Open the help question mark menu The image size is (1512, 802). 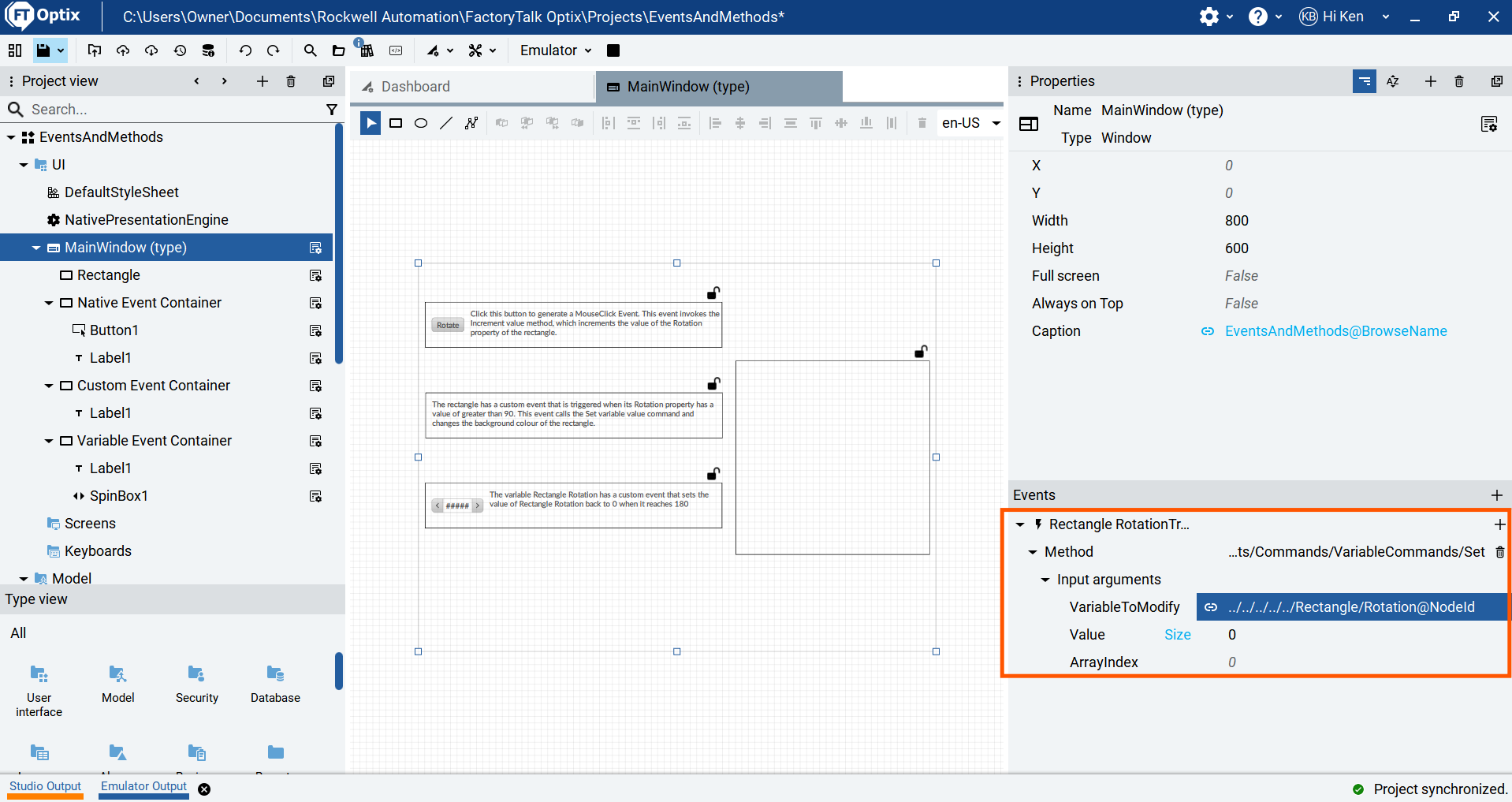pos(1258,17)
